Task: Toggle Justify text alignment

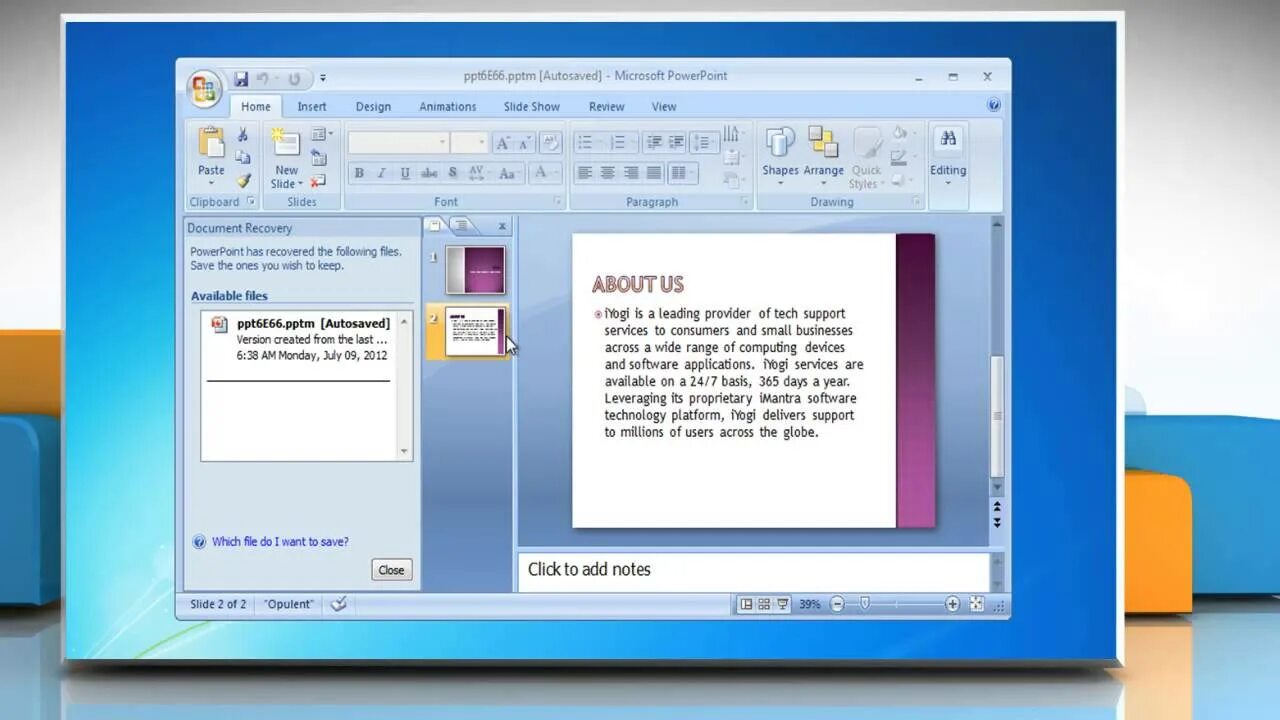Action: 654,173
